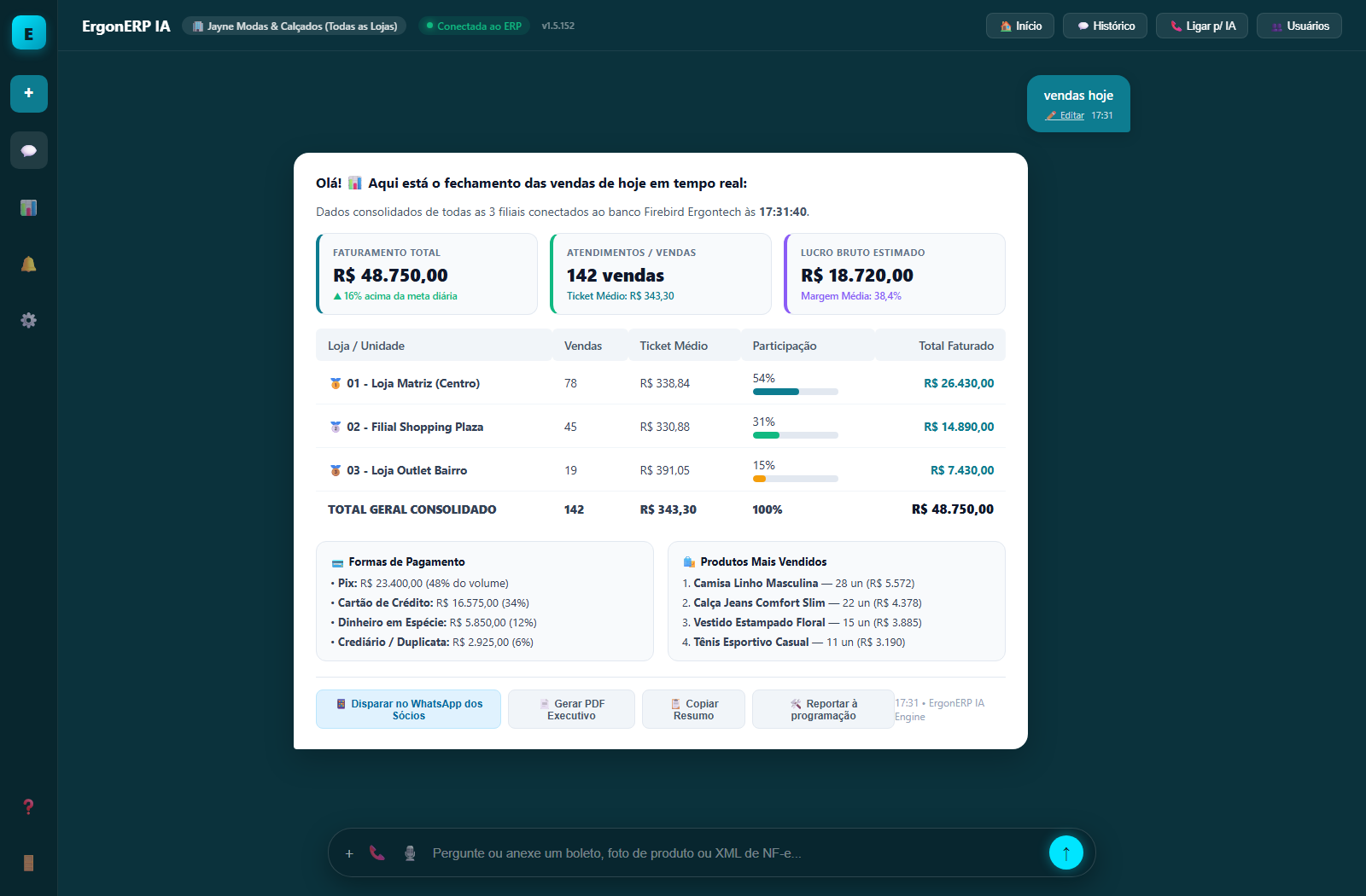Select row '03 - Loja Outlet Bairro'
This screenshot has width=1366, height=896.
point(661,470)
